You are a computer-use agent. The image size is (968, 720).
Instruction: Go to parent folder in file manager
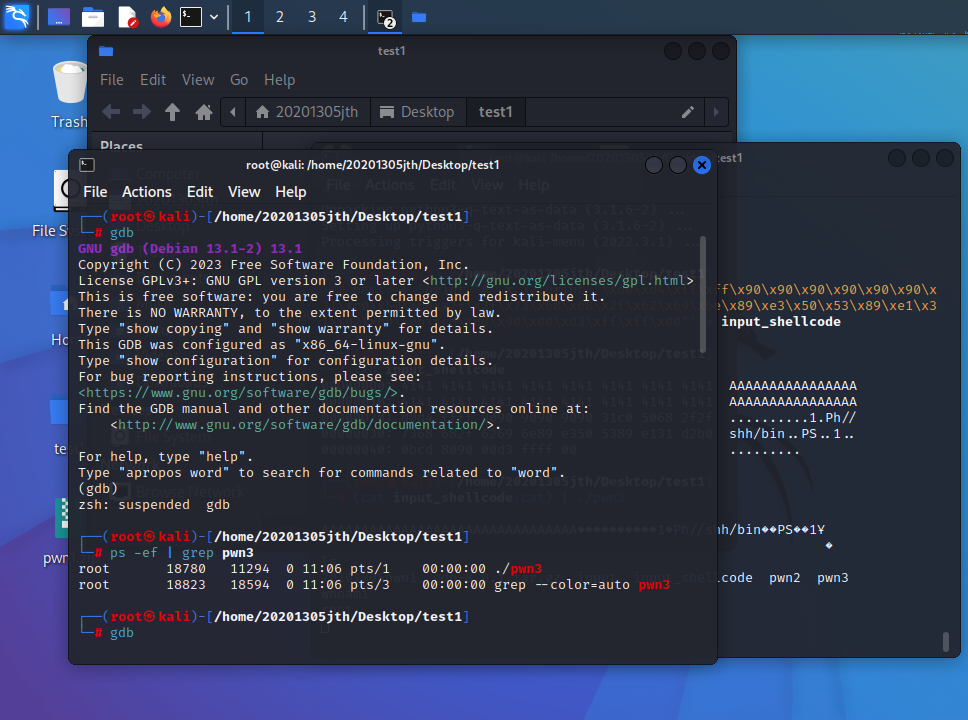(172, 112)
